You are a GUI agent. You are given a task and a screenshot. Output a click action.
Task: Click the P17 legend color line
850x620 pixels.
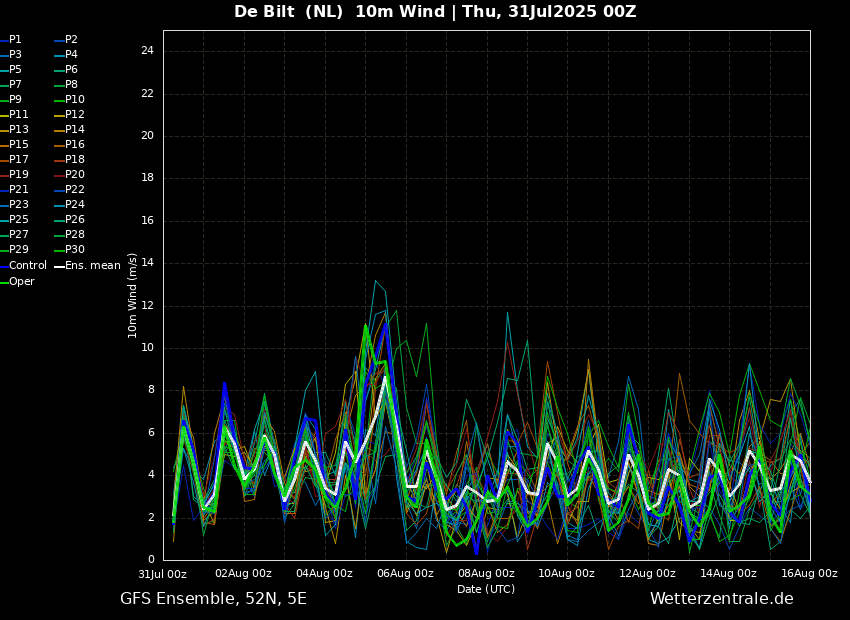pos(3,160)
